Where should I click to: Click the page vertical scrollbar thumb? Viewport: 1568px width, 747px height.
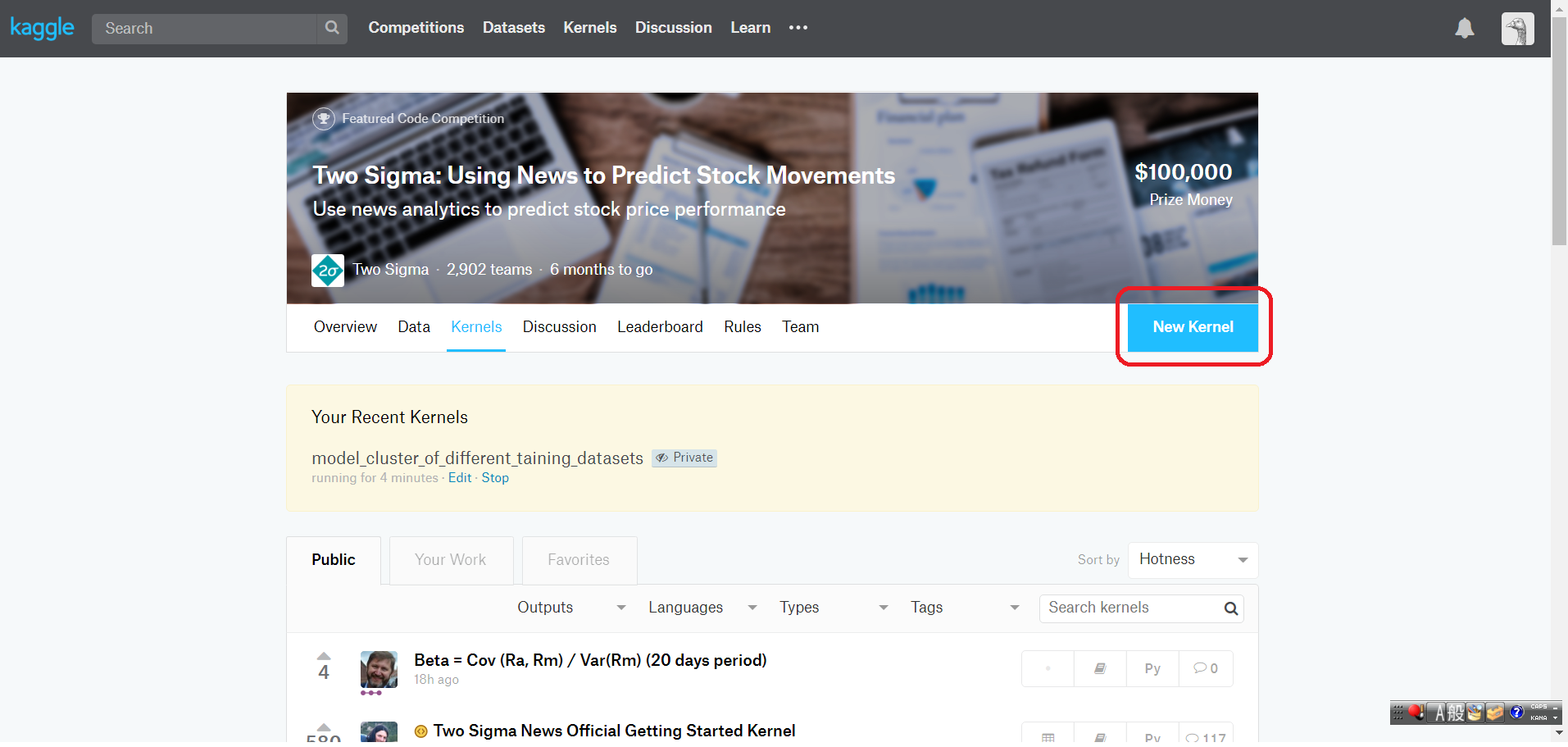(1559, 131)
